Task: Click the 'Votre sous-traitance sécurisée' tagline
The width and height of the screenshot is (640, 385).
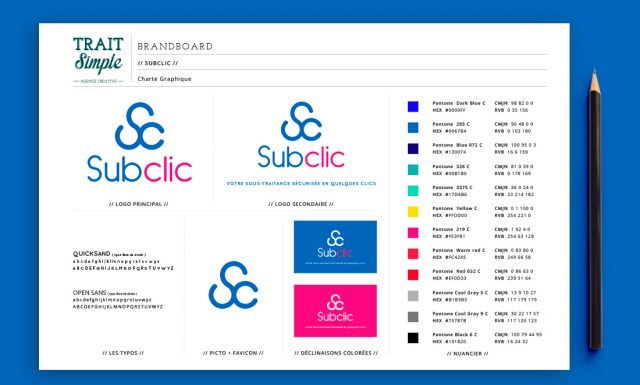Action: coord(301,184)
